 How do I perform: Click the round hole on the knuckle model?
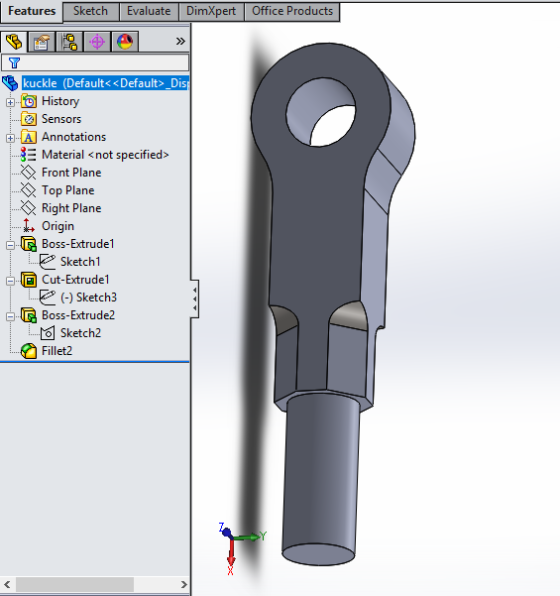point(321,112)
